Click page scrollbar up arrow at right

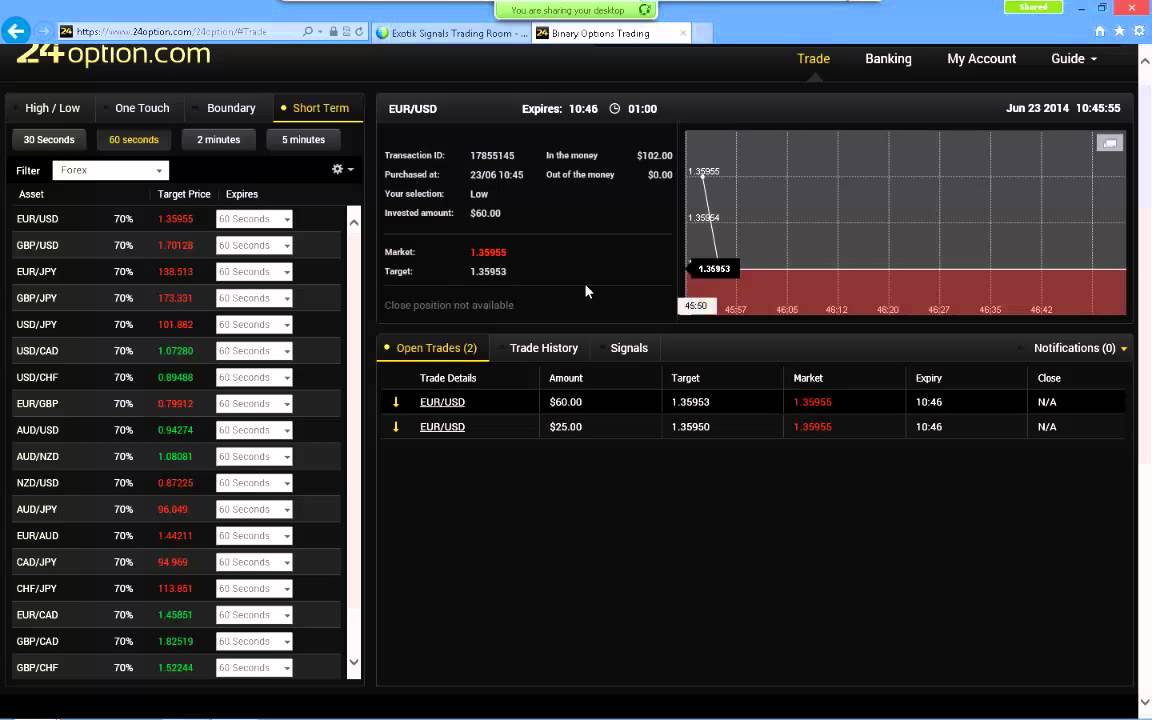pyautogui.click(x=1145, y=61)
